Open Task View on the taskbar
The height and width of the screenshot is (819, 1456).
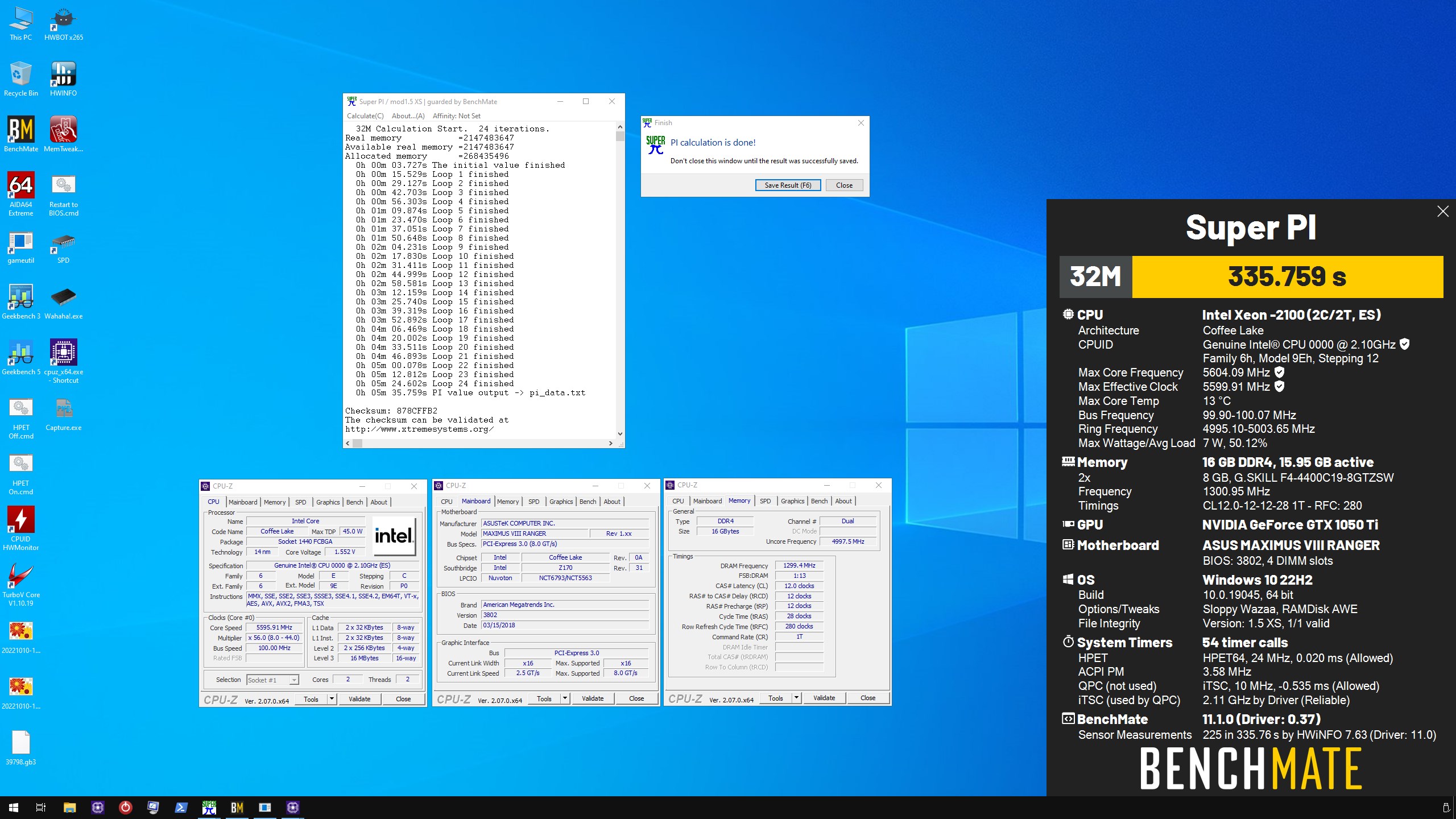[x=41, y=808]
